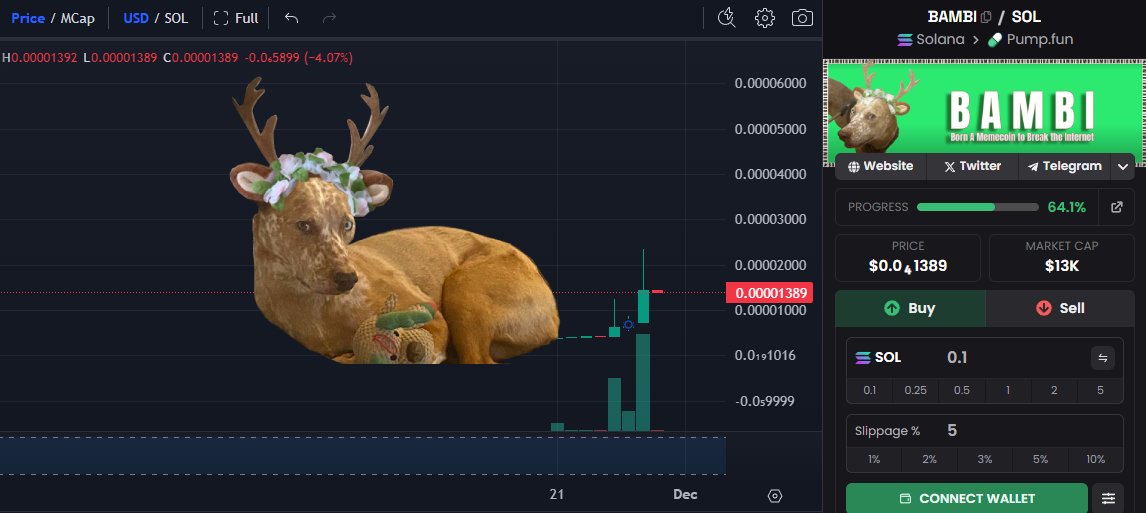The height and width of the screenshot is (513, 1146).
Task: Expand chart to Full screen
Action: [235, 18]
